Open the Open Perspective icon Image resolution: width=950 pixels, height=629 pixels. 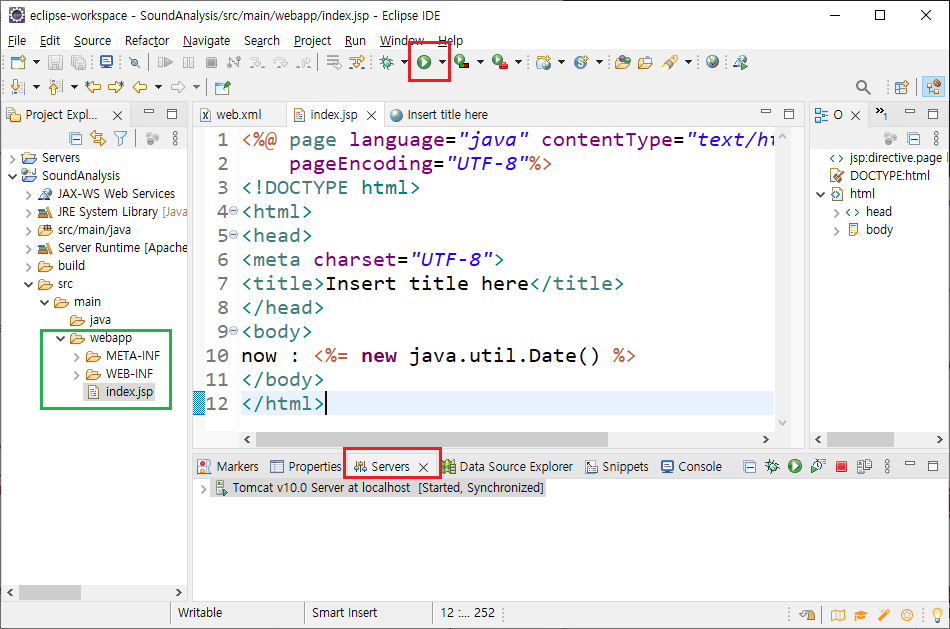901,88
